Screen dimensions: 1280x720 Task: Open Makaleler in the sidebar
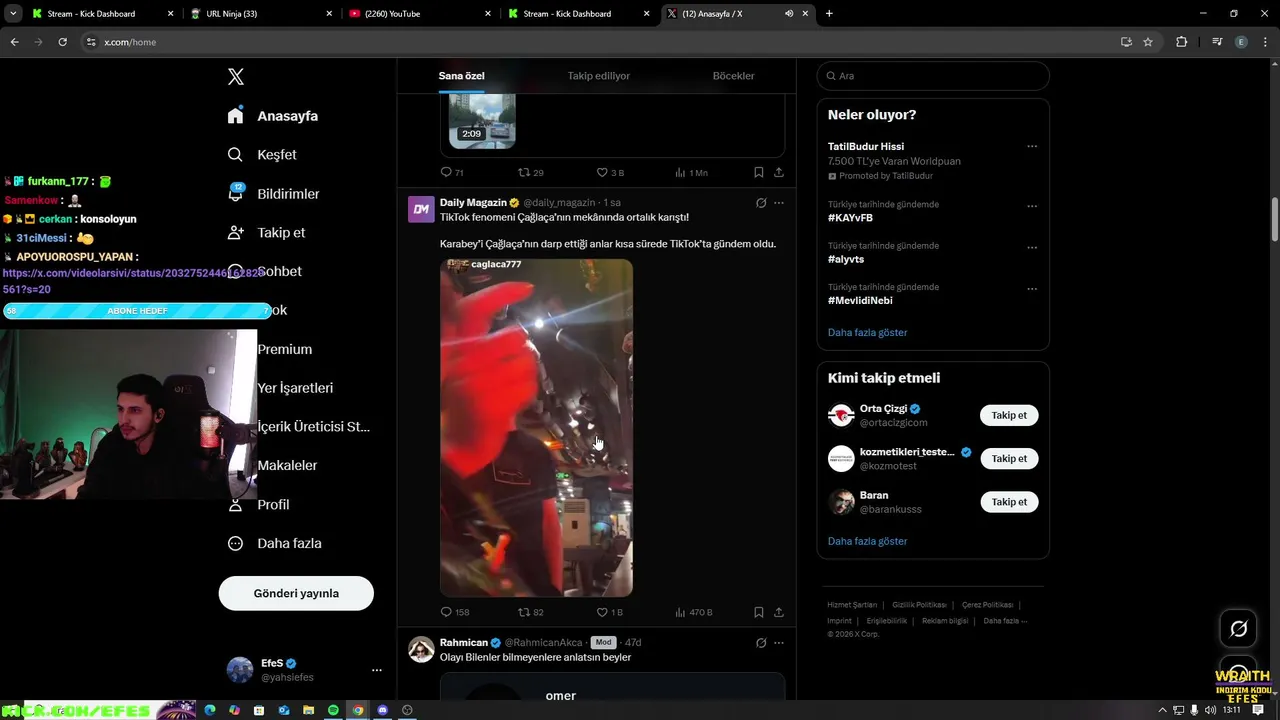click(x=287, y=466)
